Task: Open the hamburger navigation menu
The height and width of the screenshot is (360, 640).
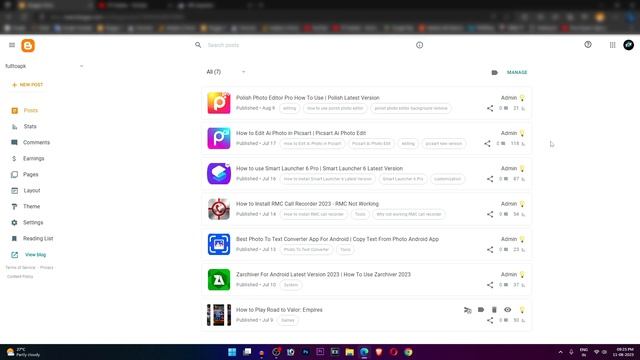Action: click(x=12, y=45)
